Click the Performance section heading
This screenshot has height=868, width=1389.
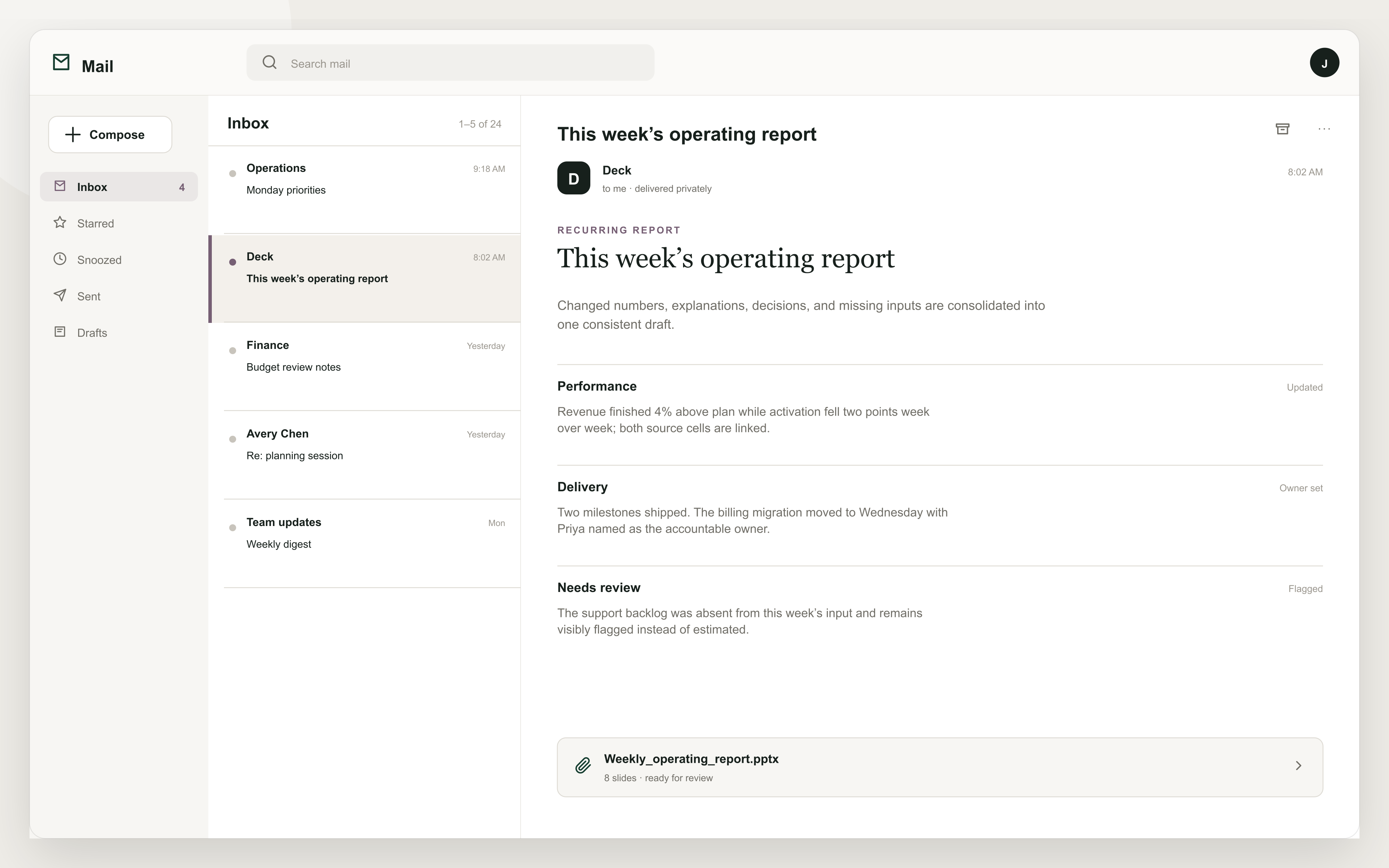597,386
